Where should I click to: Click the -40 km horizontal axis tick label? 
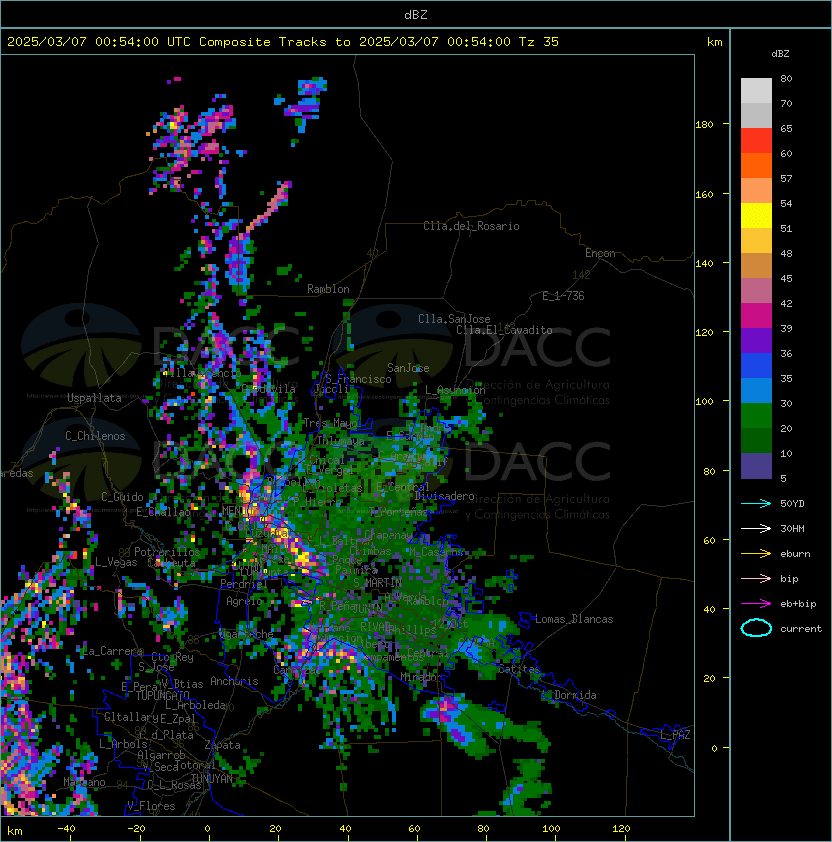[x=66, y=829]
